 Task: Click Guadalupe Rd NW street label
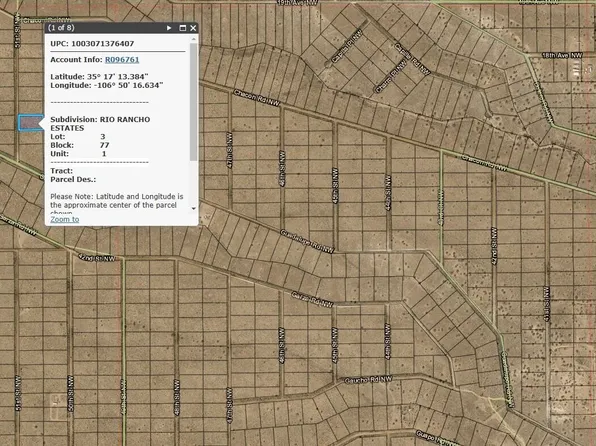pos(307,241)
